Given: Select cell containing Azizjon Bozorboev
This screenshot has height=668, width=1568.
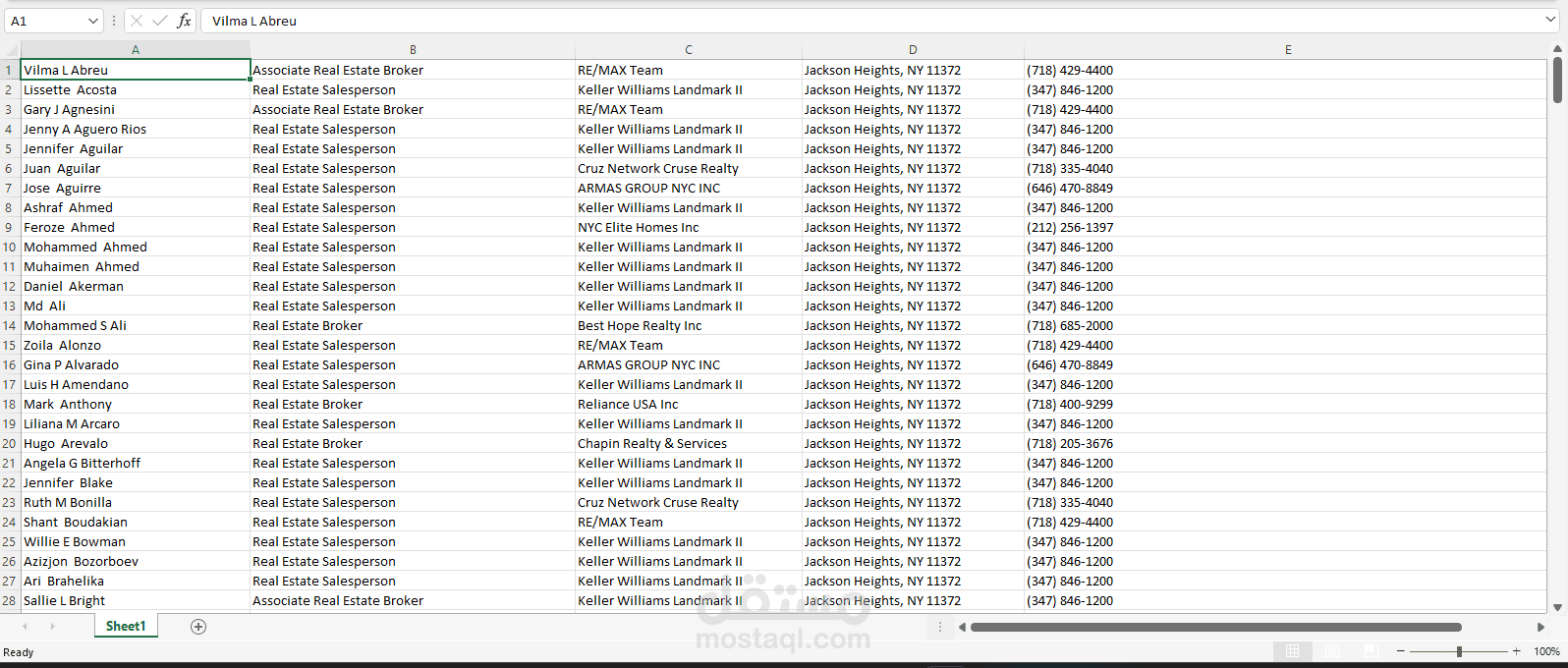Looking at the screenshot, I should tap(136, 561).
